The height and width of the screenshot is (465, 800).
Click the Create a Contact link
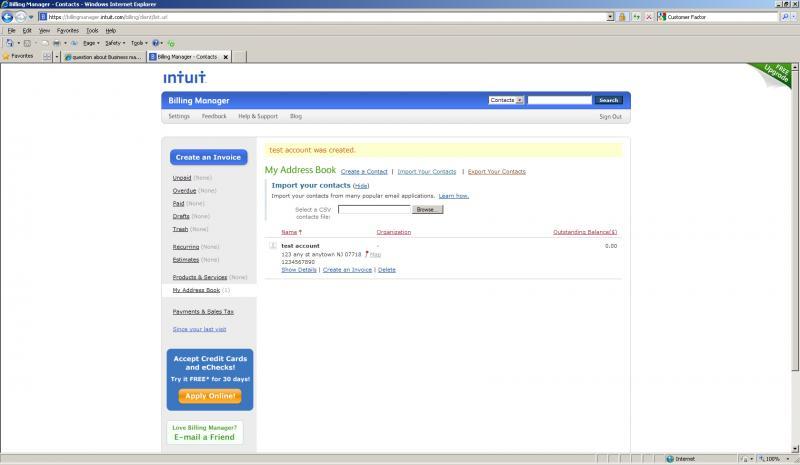point(364,172)
